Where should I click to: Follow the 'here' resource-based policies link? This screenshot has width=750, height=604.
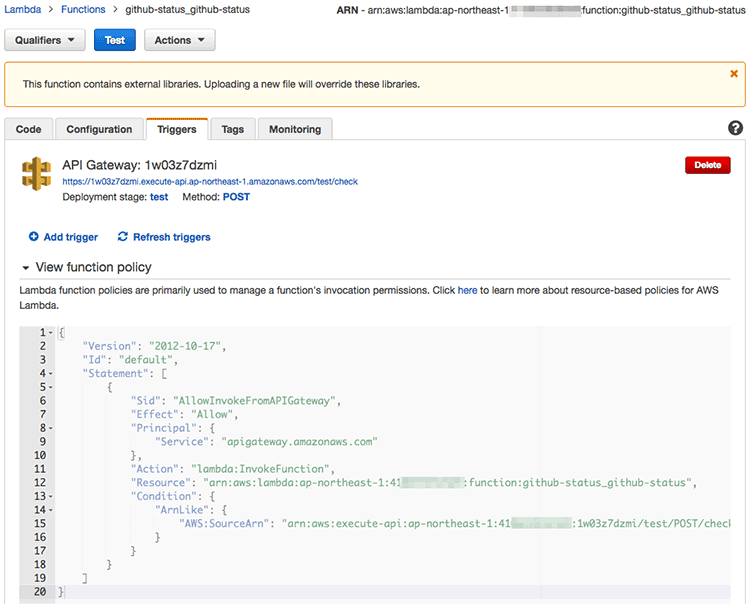[467, 290]
